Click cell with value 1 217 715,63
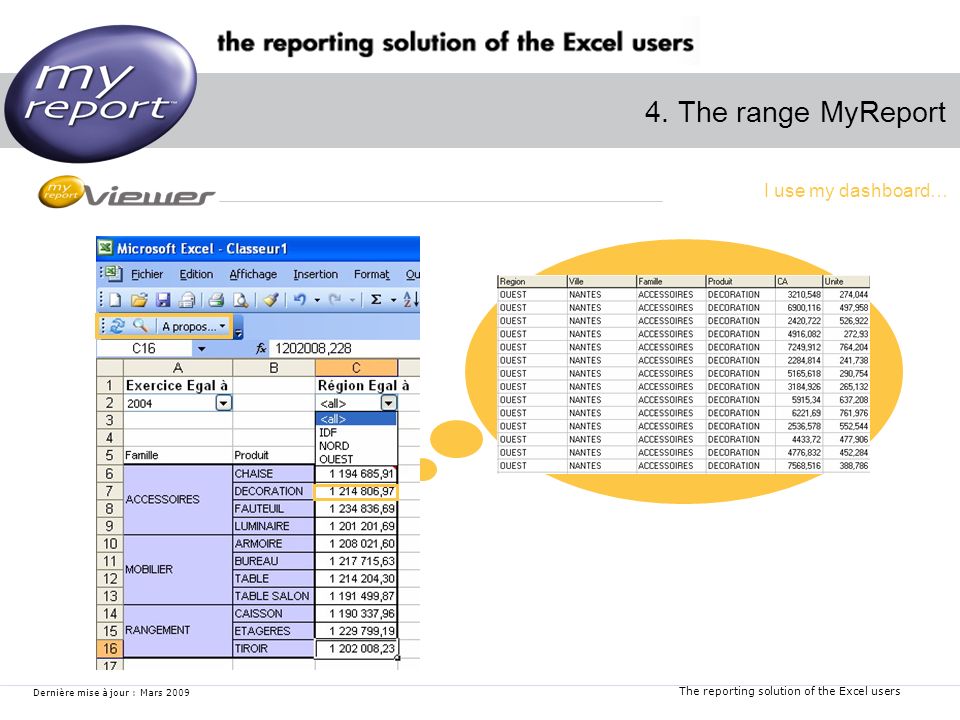This screenshot has height=720, width=960. (x=356, y=561)
